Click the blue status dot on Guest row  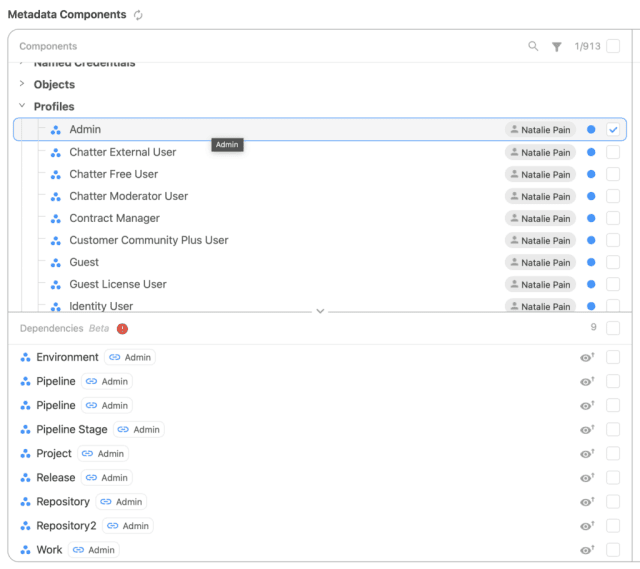591,262
